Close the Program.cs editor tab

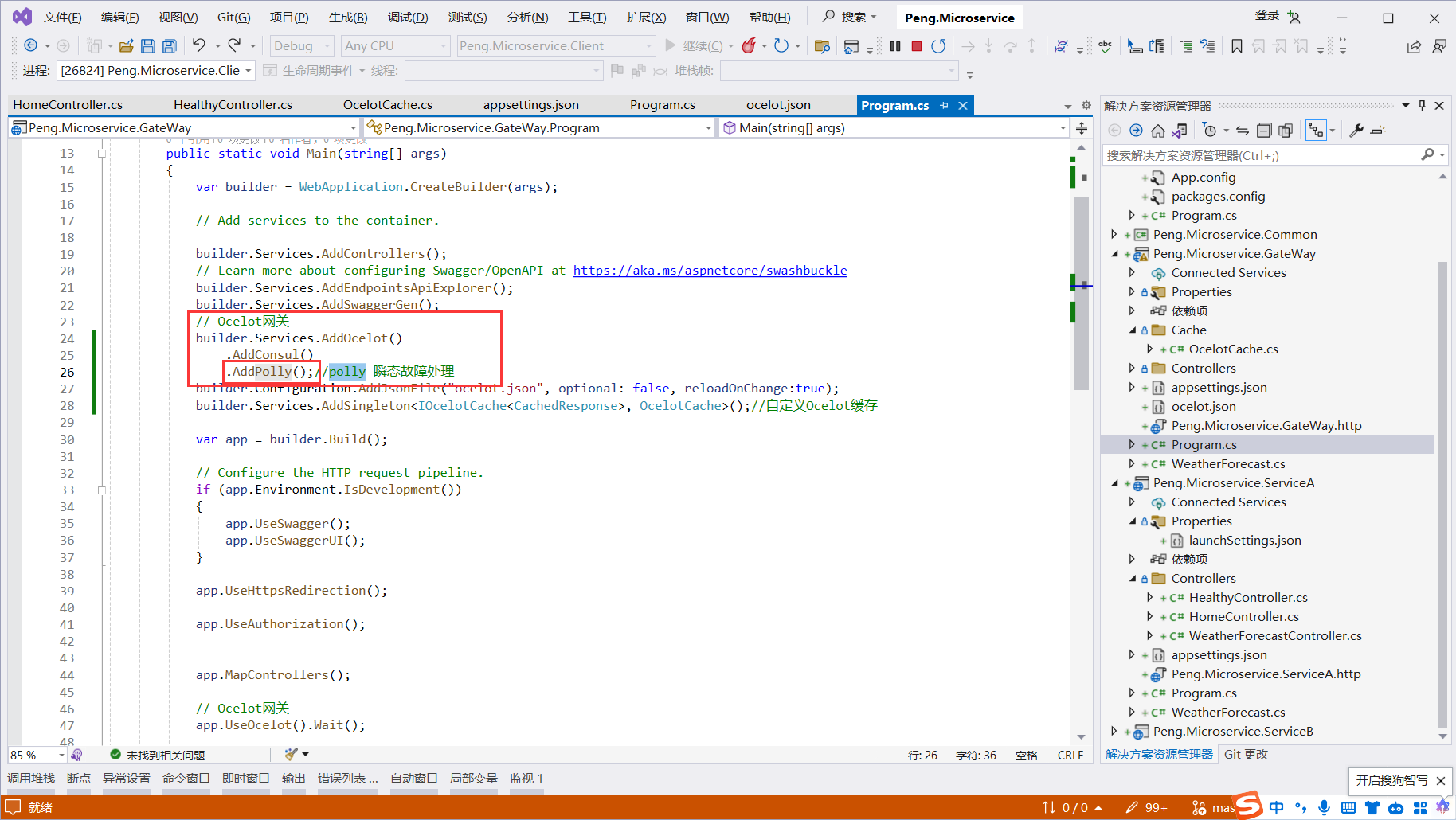tap(963, 105)
